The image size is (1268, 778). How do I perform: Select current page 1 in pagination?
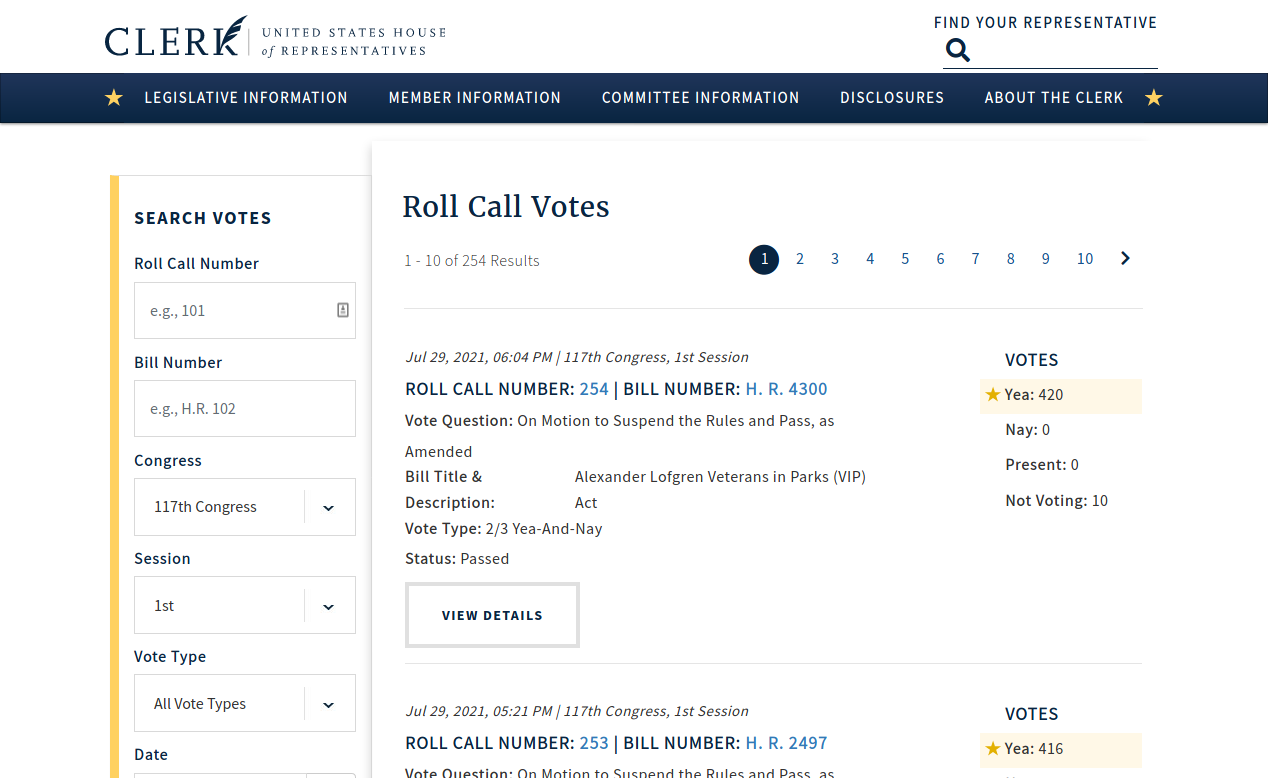coord(764,260)
